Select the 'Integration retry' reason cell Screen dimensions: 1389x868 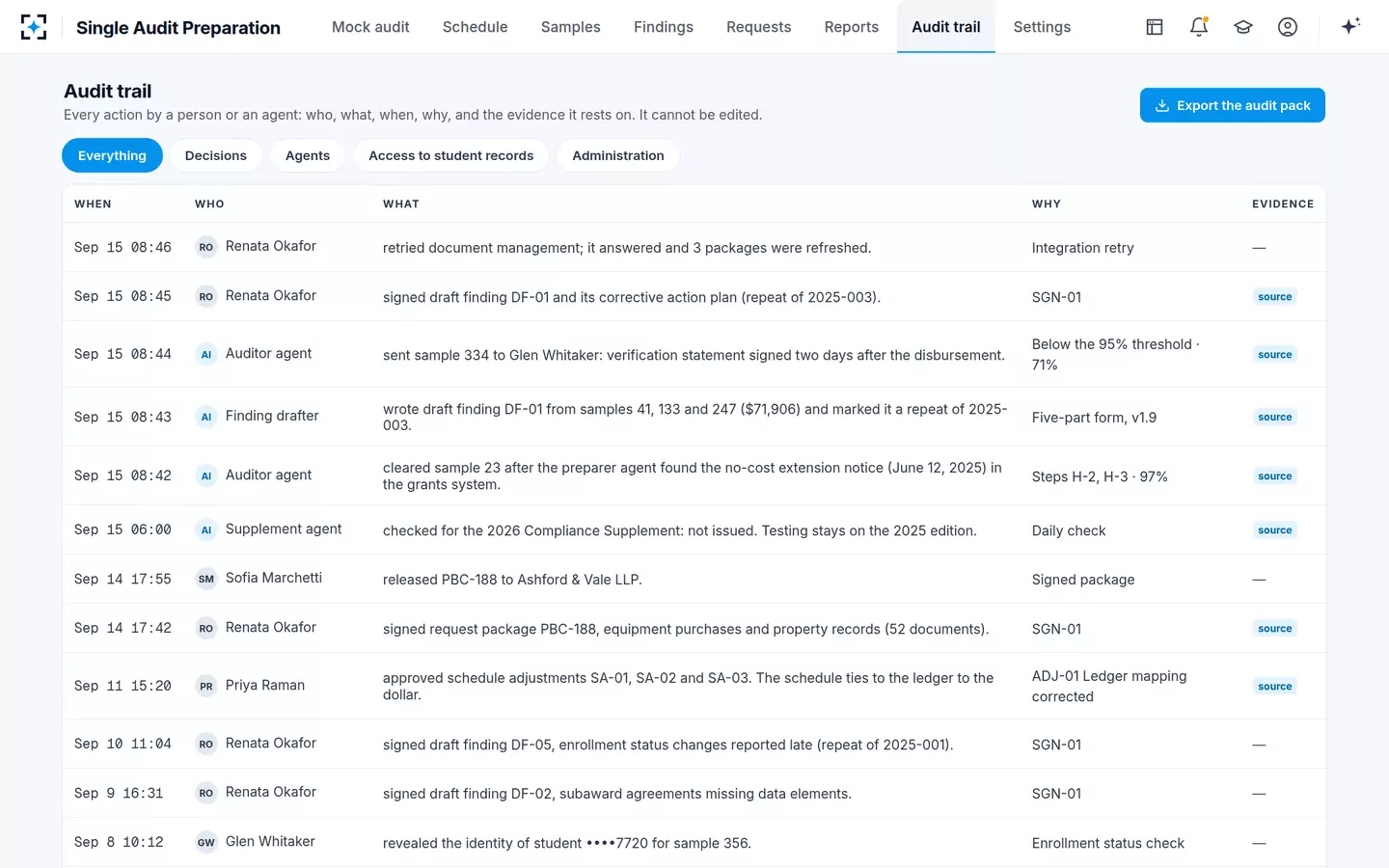pos(1082,248)
